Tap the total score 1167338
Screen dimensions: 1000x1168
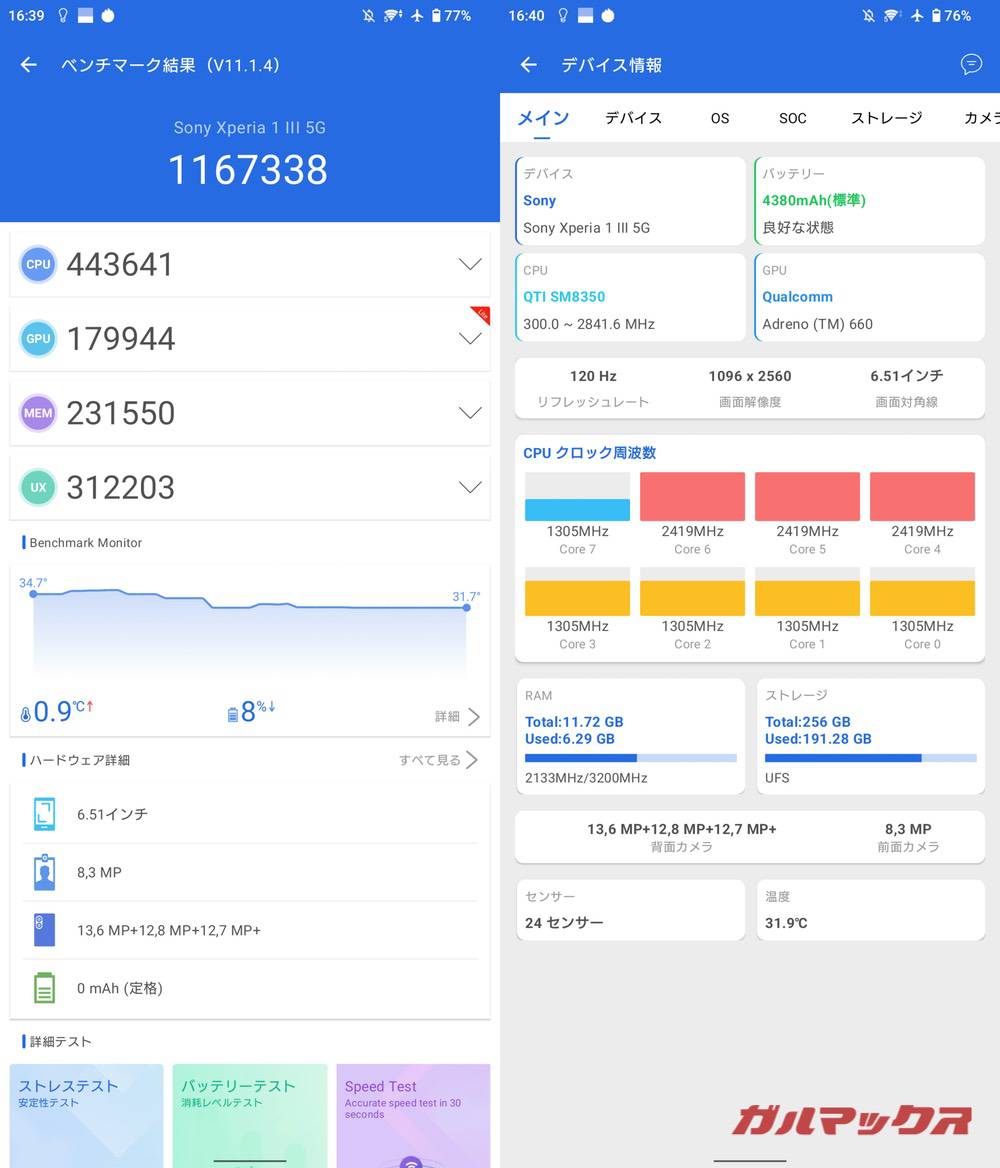248,170
